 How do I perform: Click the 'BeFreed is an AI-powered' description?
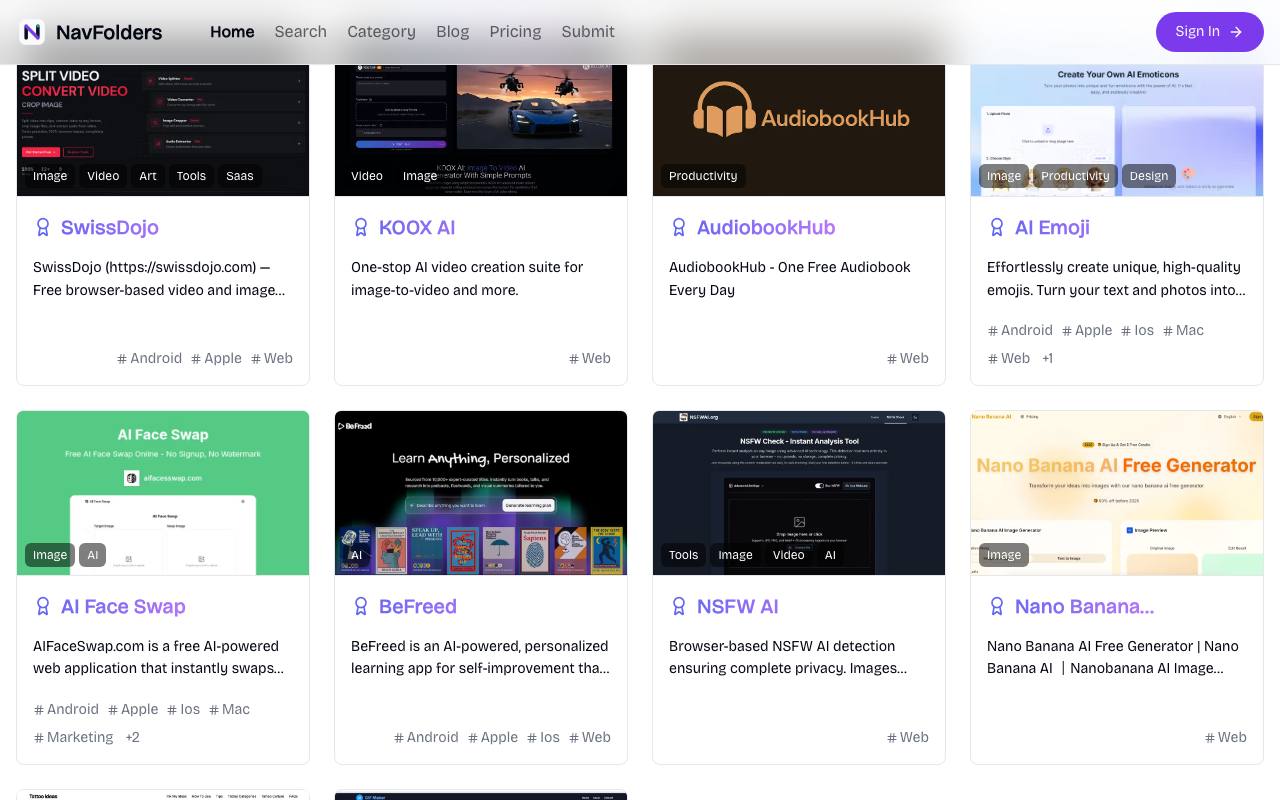480,657
